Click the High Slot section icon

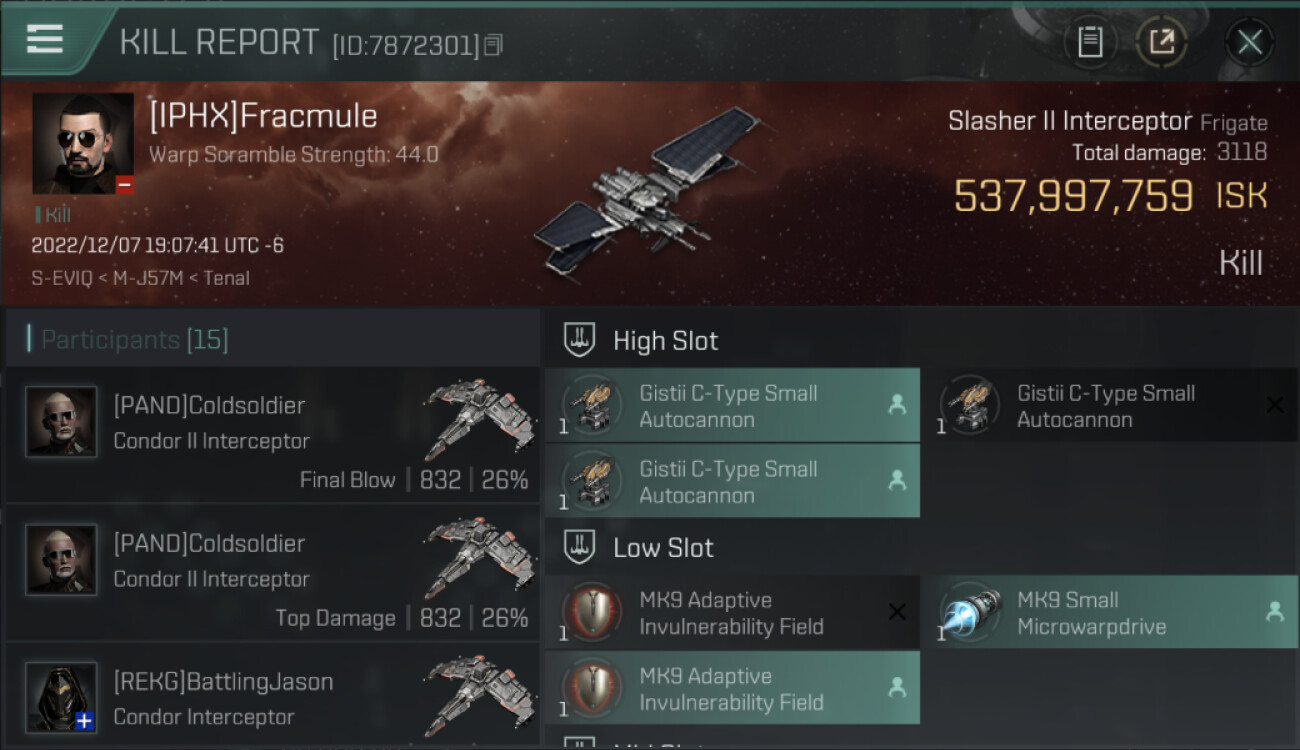click(580, 340)
